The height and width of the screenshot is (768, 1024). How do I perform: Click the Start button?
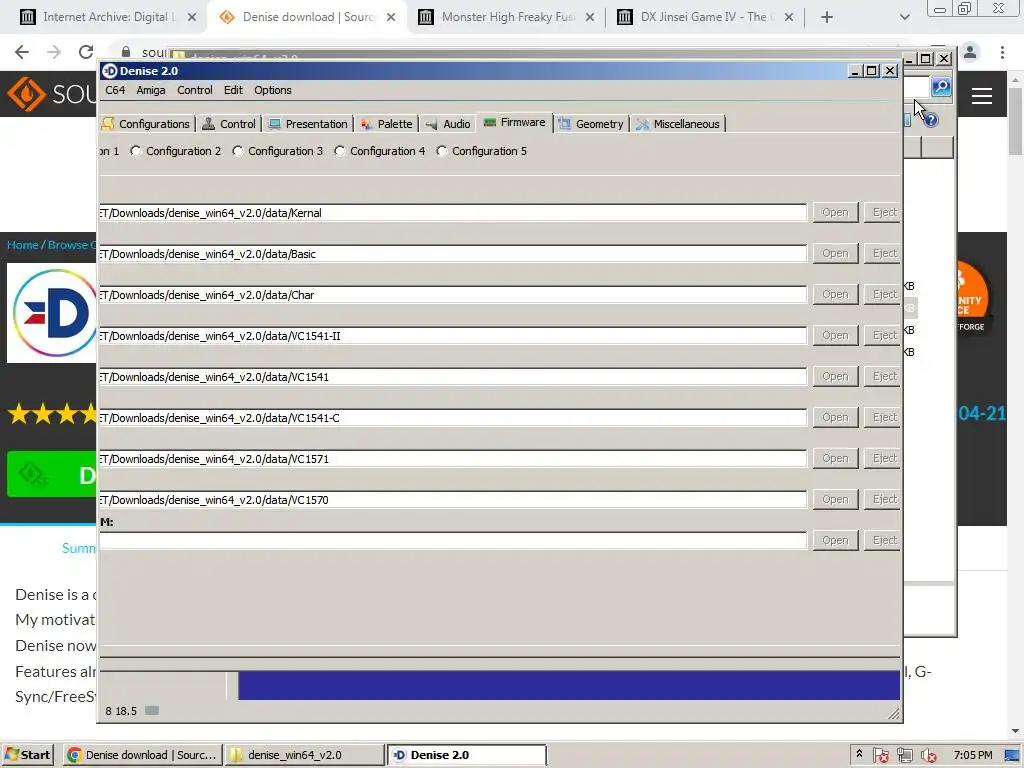coord(27,755)
